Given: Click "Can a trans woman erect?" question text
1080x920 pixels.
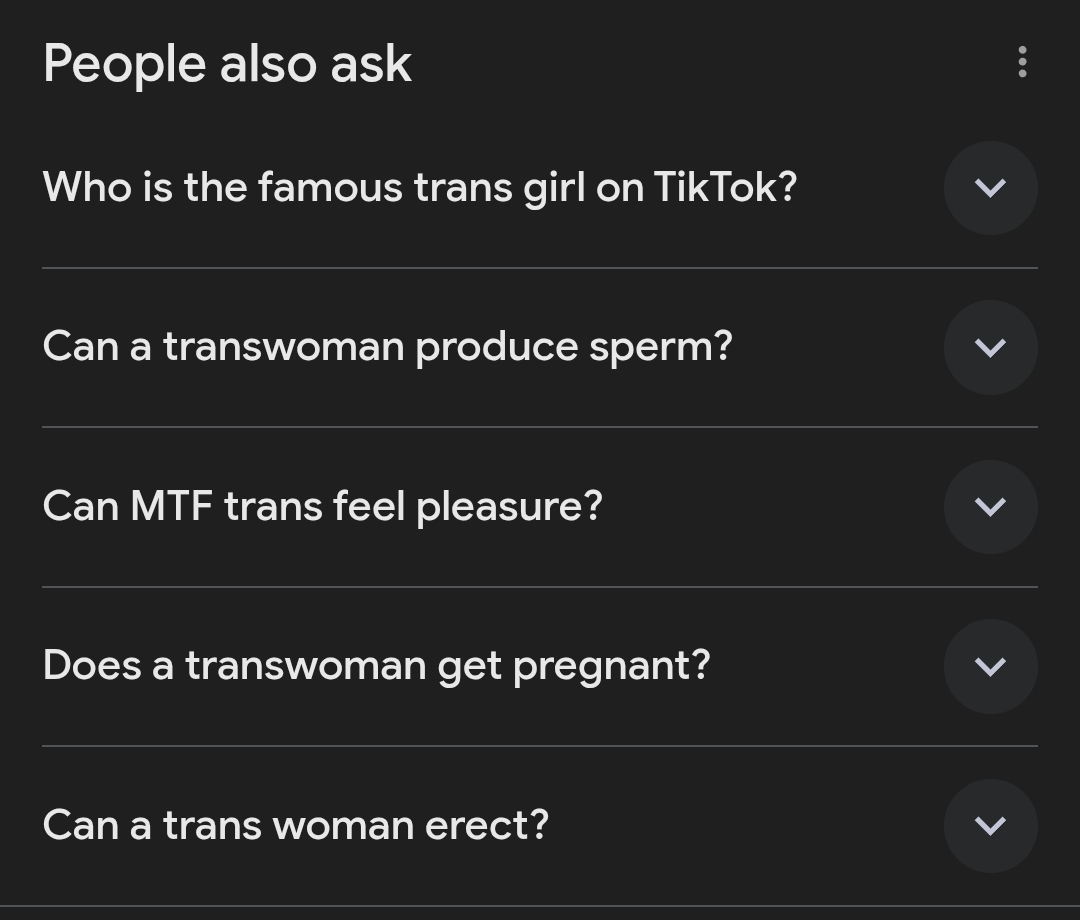Looking at the screenshot, I should pyautogui.click(x=296, y=826).
